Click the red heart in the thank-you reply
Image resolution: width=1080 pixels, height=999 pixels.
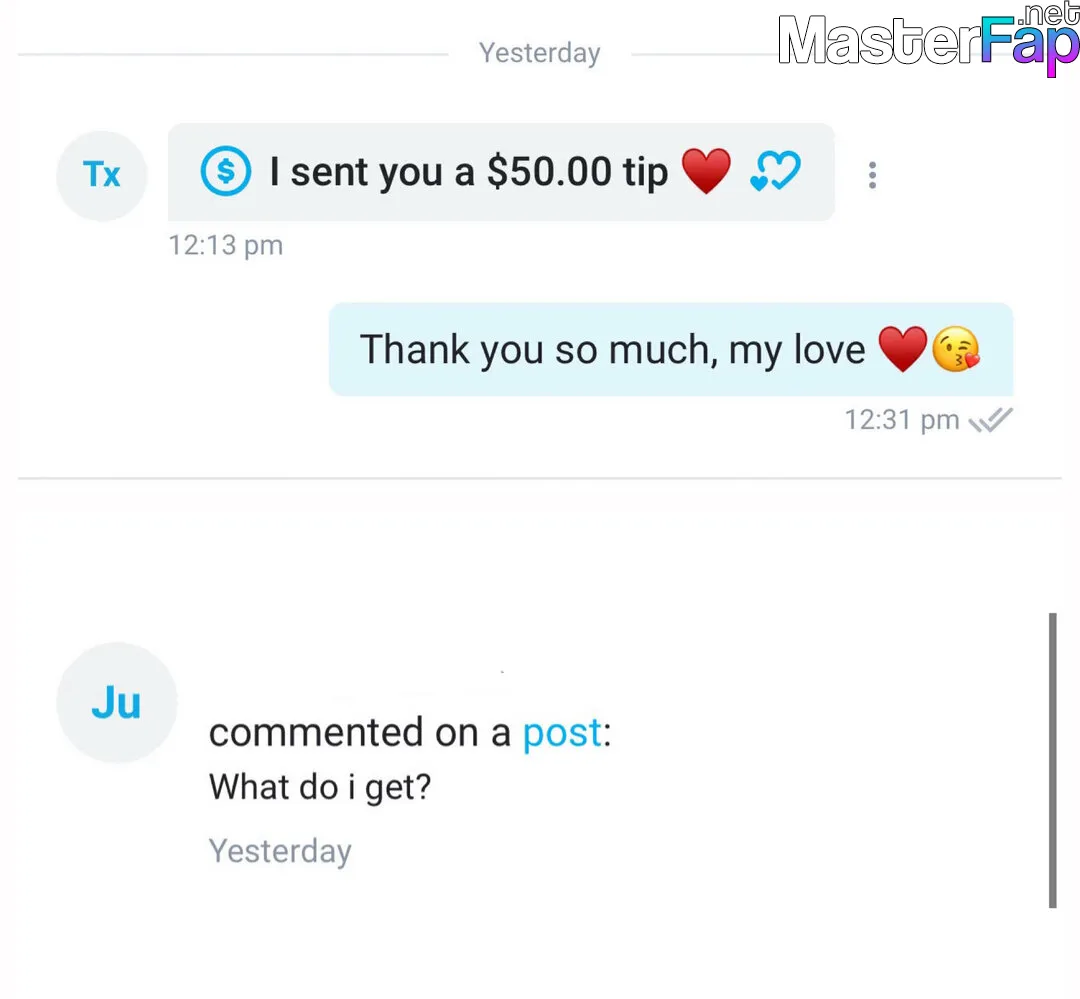tap(902, 350)
